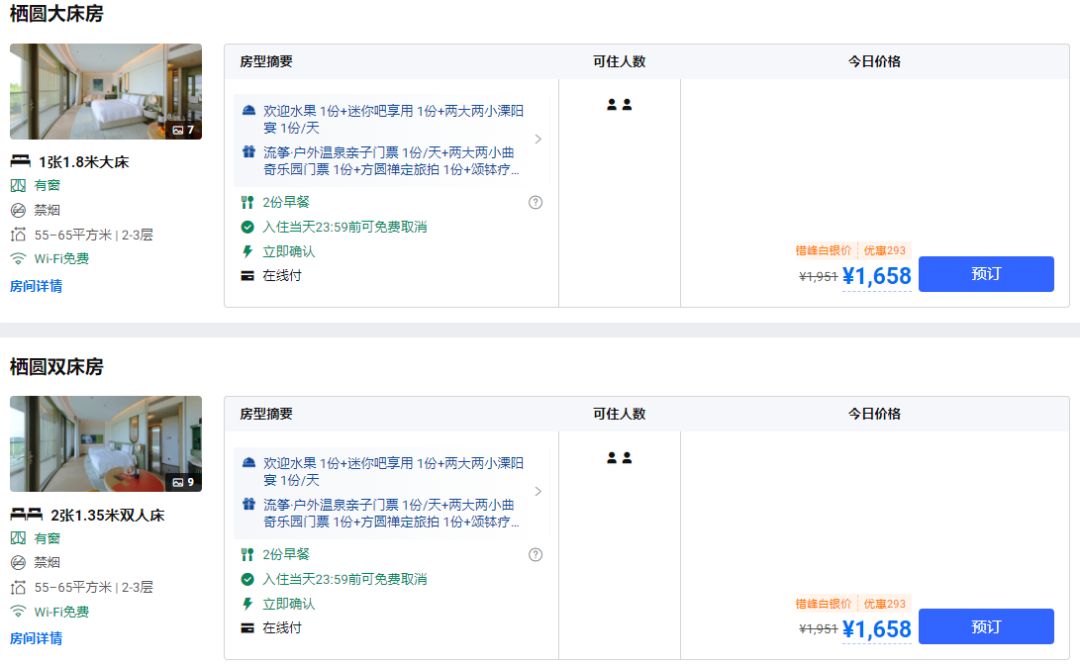
Task: Click the twin bed icon beside 2张1.35米双人床
Action: click(26, 514)
